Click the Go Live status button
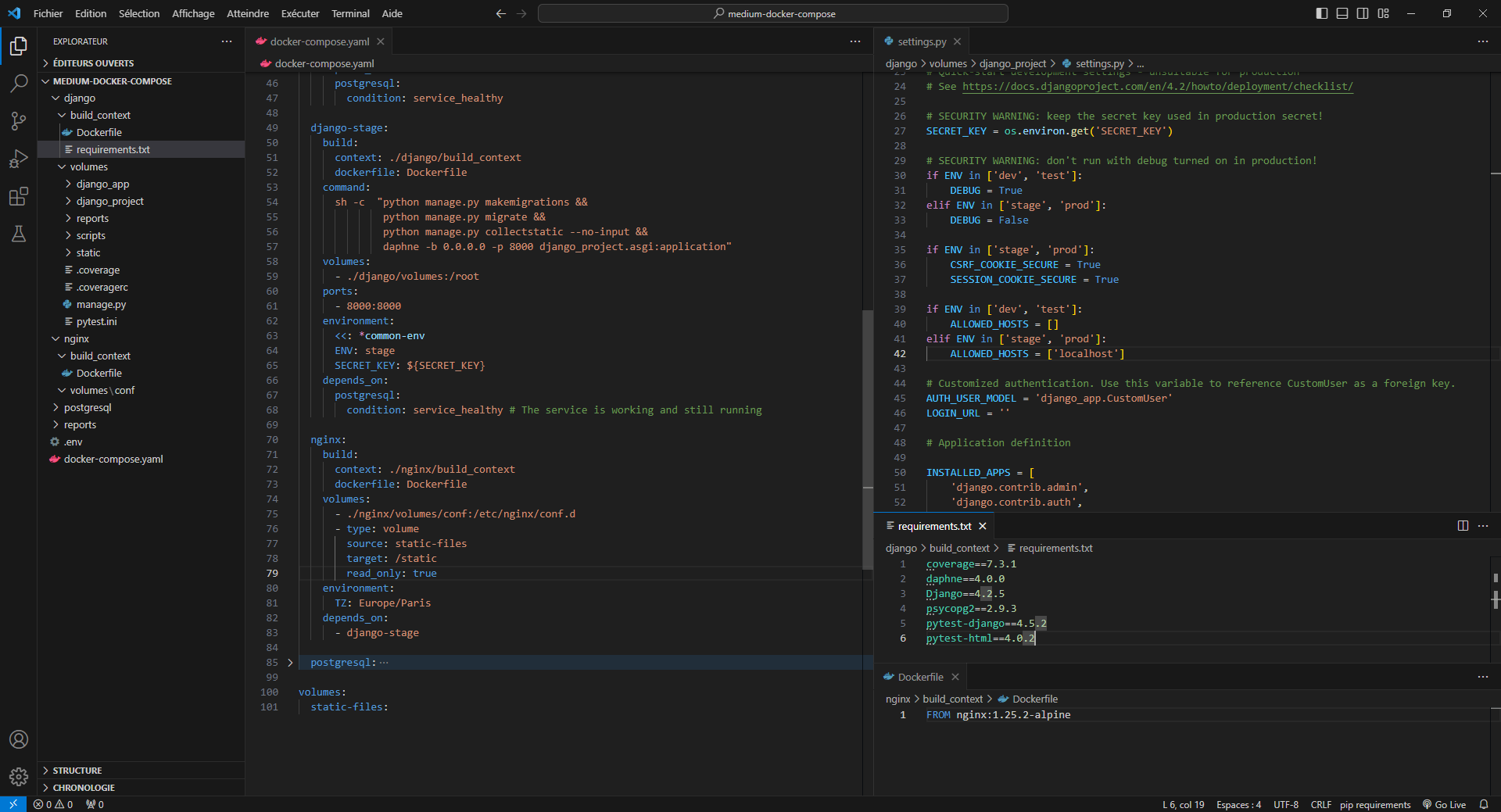 click(1444, 804)
